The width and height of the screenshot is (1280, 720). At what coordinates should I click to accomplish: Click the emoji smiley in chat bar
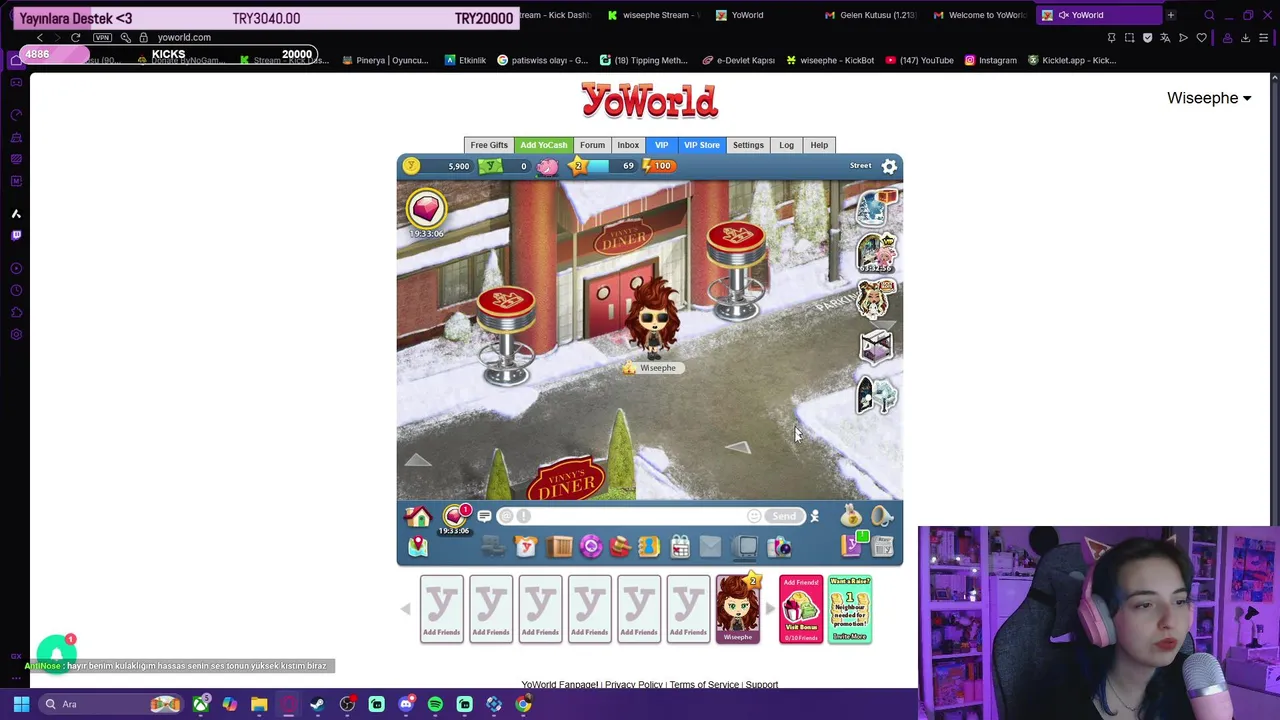[x=754, y=516]
